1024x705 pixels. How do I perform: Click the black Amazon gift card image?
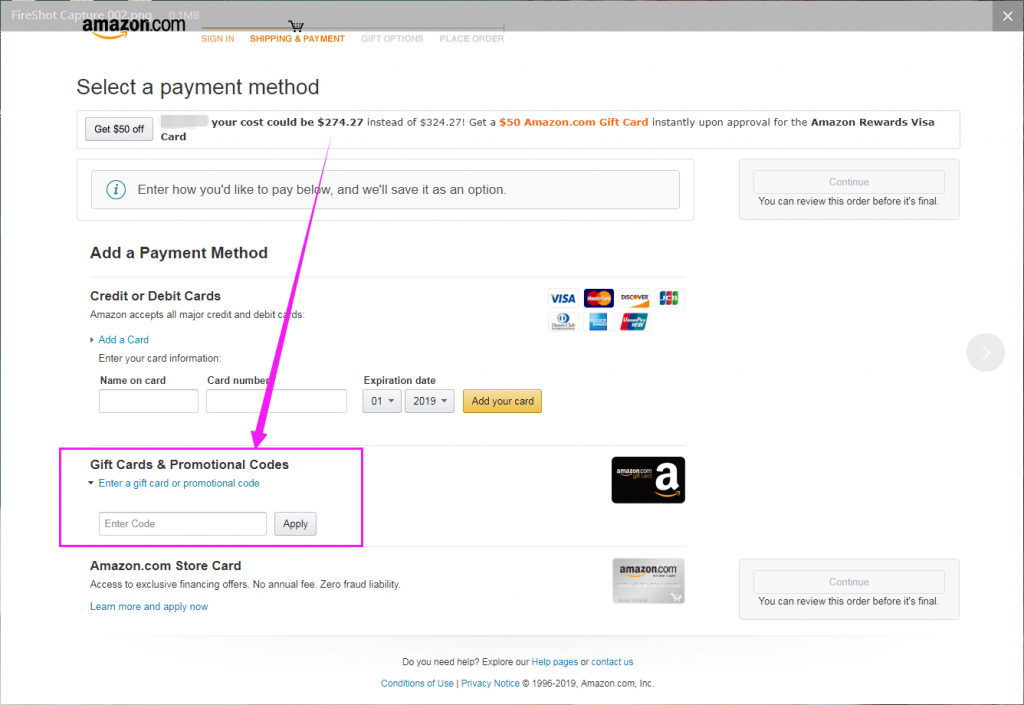[x=648, y=480]
